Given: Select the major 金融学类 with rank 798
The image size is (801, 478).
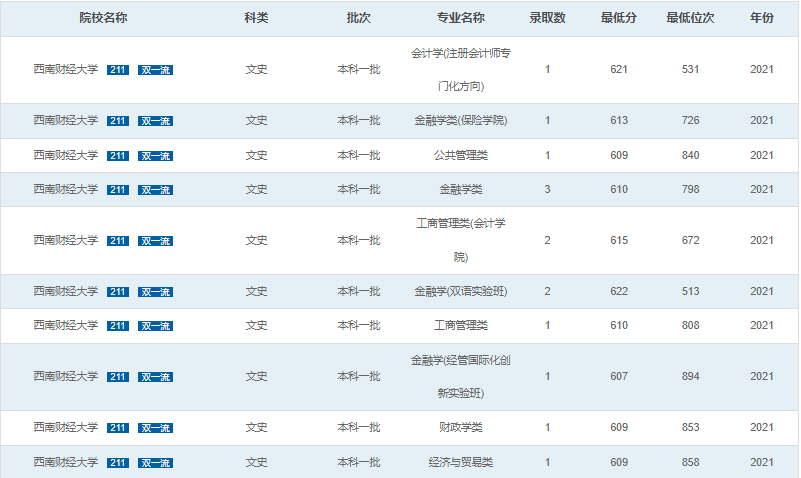Looking at the screenshot, I should (461, 189).
